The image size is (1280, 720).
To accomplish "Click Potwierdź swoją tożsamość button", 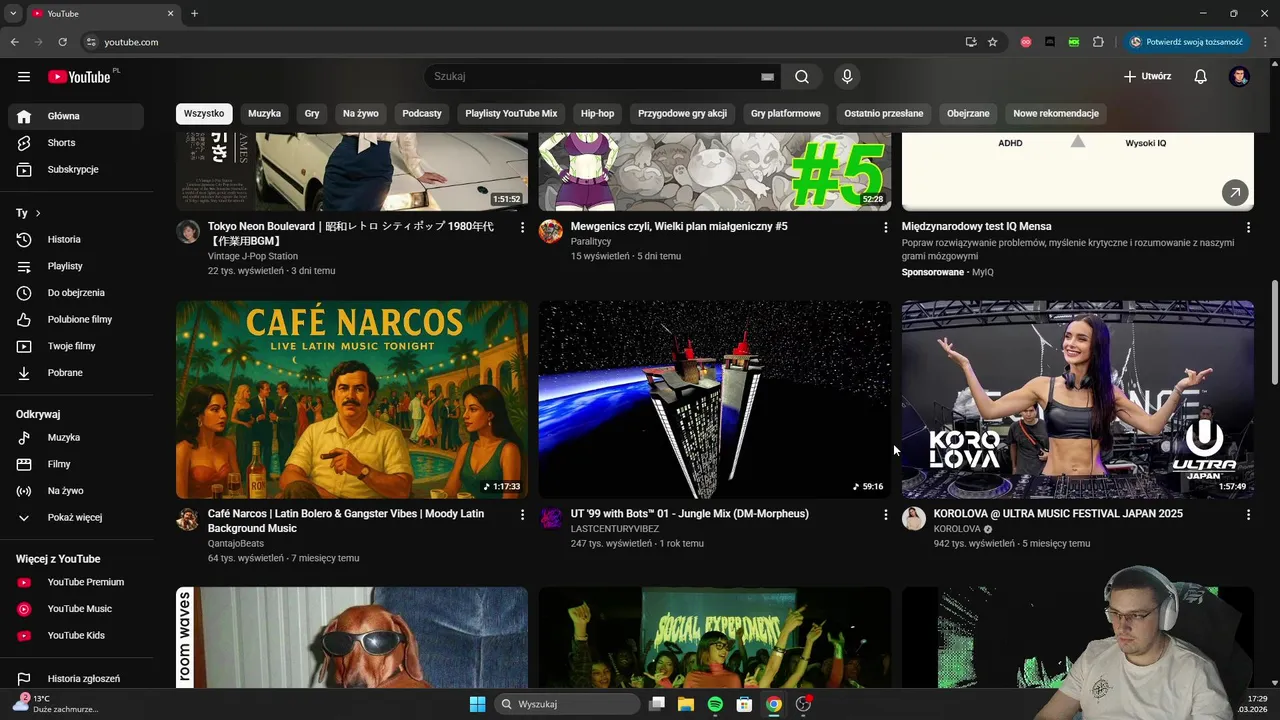I will (x=1186, y=42).
